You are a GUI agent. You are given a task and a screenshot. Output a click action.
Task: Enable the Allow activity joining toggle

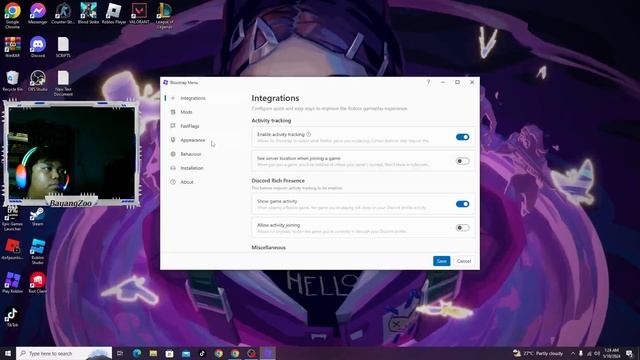tap(462, 228)
